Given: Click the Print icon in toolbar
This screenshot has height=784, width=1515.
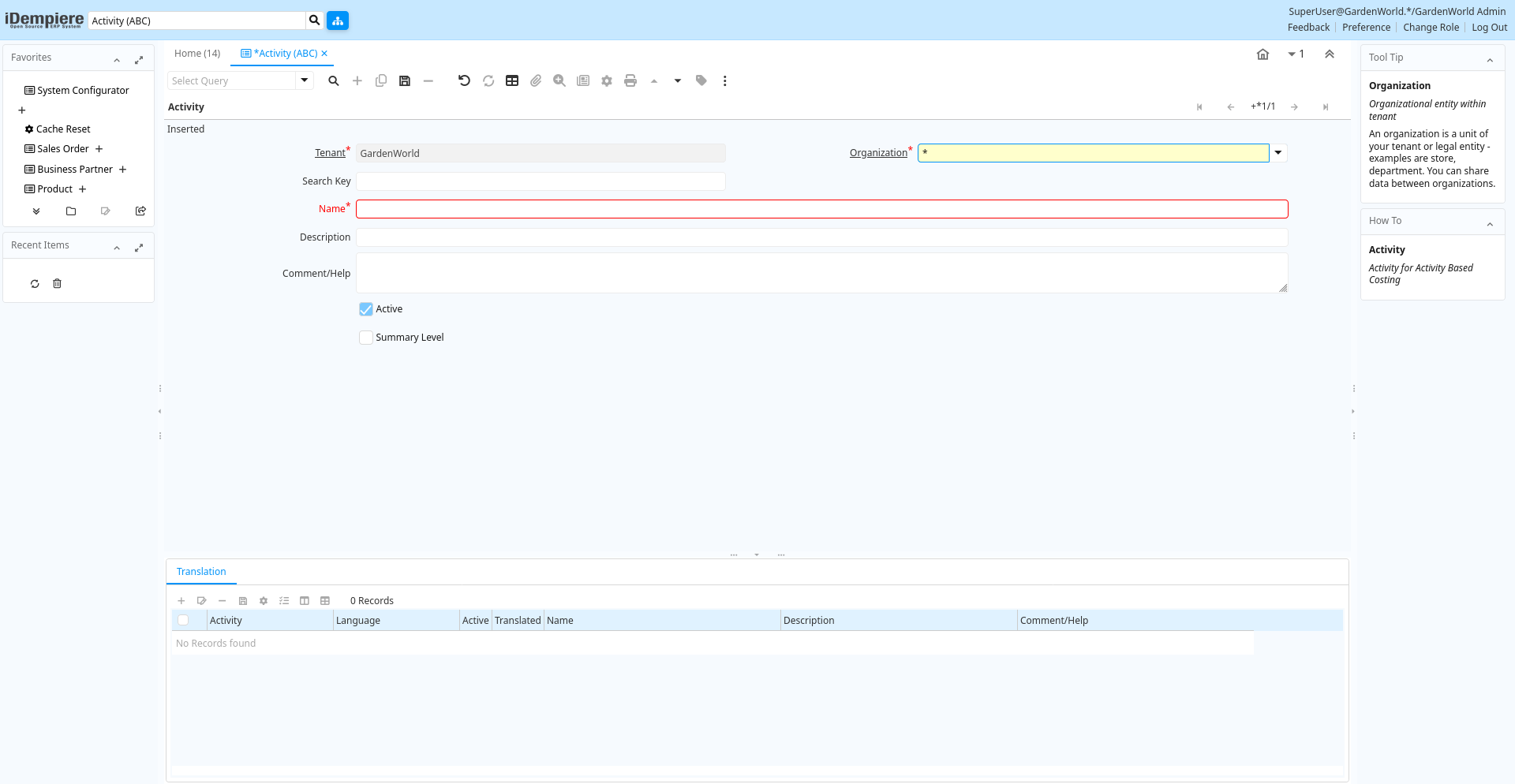Looking at the screenshot, I should point(630,80).
